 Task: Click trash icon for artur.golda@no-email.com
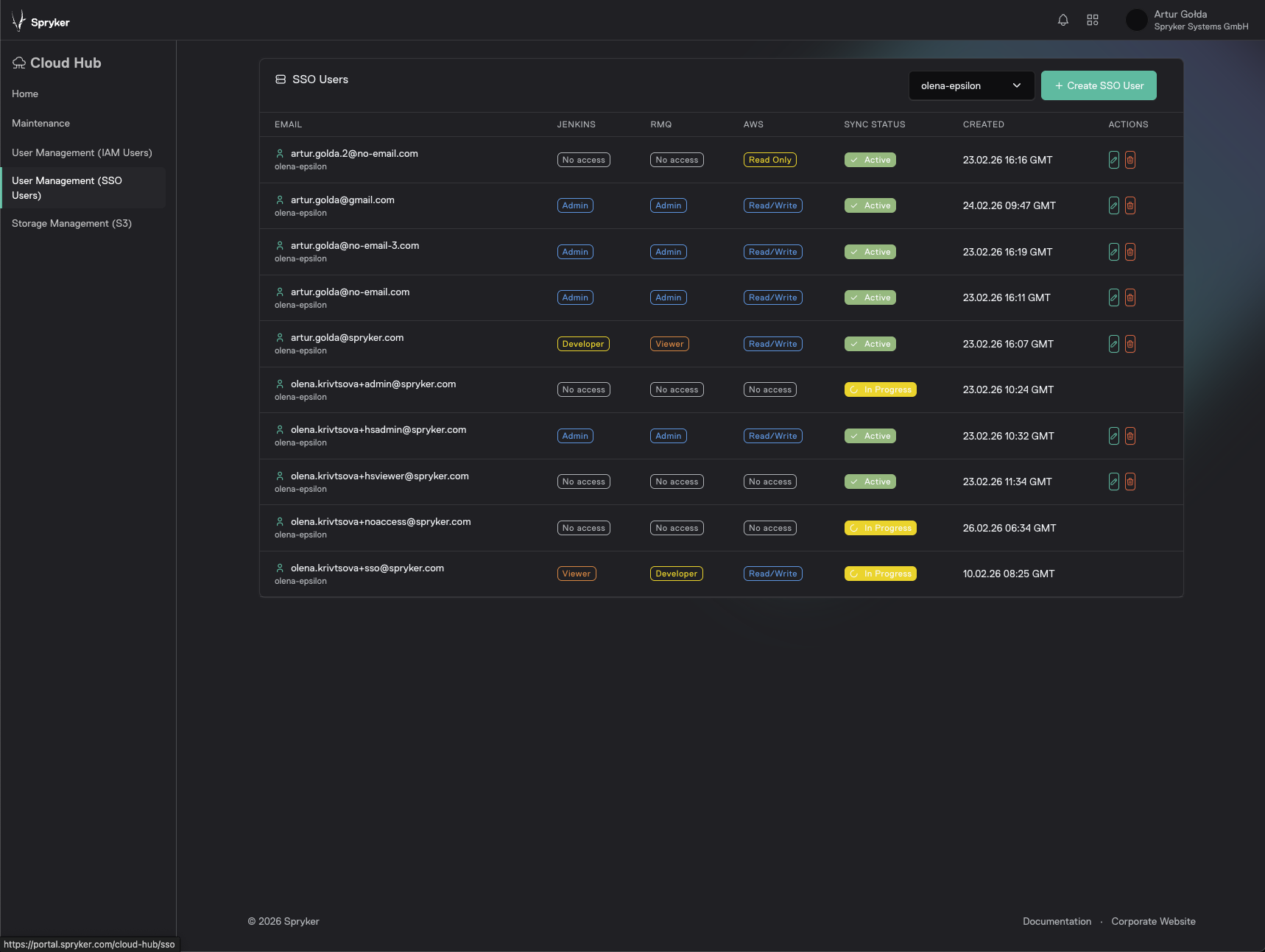coord(1130,298)
